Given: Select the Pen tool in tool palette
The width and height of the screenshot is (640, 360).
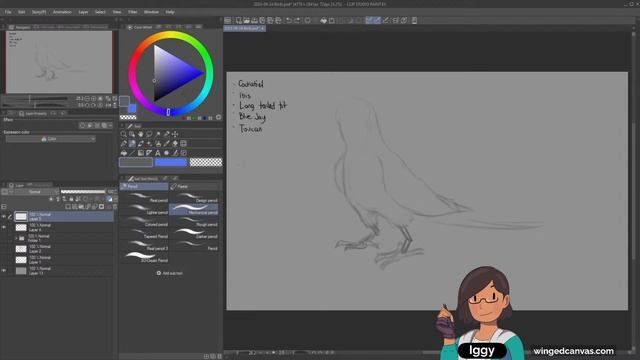Looking at the screenshot, I should (123, 143).
